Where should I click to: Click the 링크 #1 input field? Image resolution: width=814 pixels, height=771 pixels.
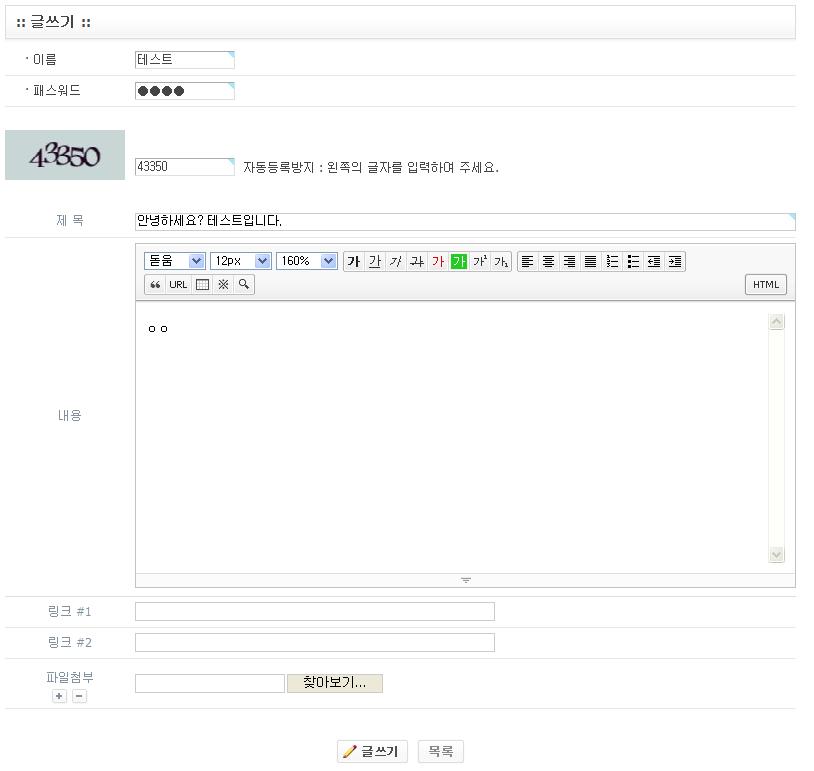pos(314,612)
